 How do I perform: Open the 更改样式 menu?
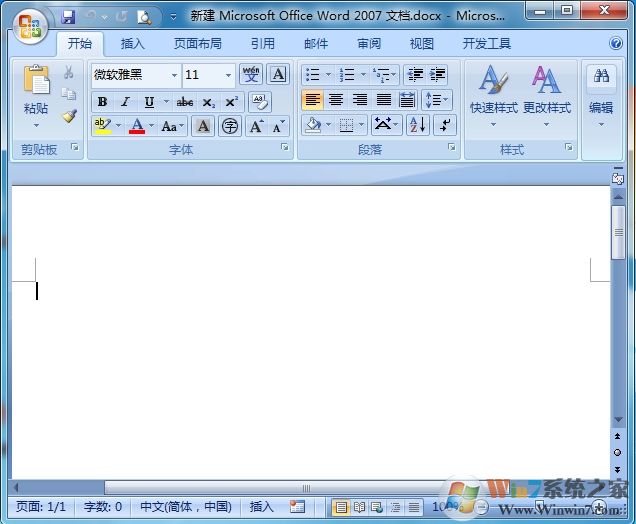coord(547,96)
